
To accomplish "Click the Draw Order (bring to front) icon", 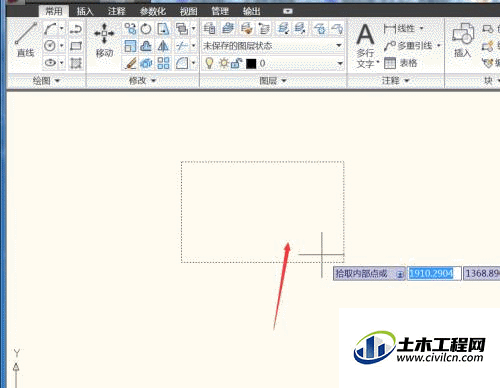I will tap(182, 29).
